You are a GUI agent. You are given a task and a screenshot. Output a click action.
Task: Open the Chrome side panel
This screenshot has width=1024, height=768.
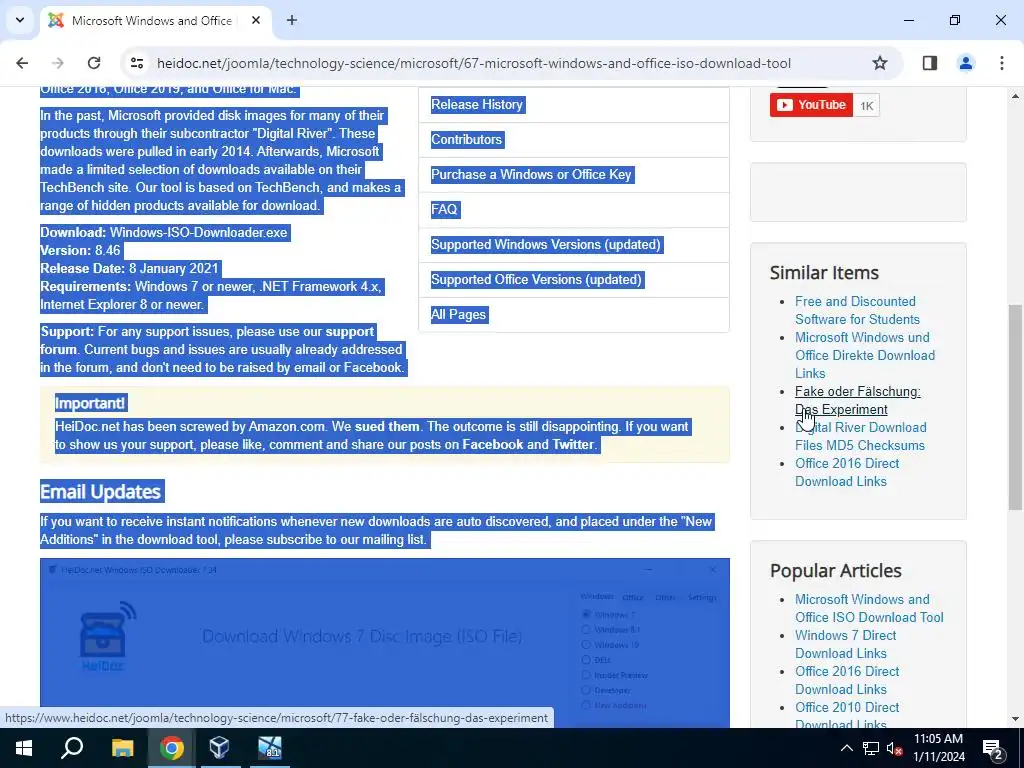coord(930,63)
